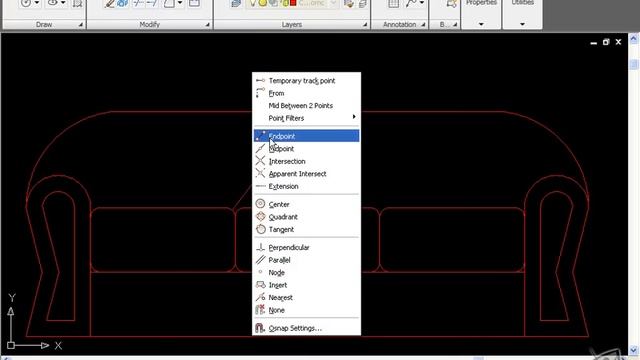Click the Node snap icon
The width and height of the screenshot is (640, 360).
click(x=260, y=272)
